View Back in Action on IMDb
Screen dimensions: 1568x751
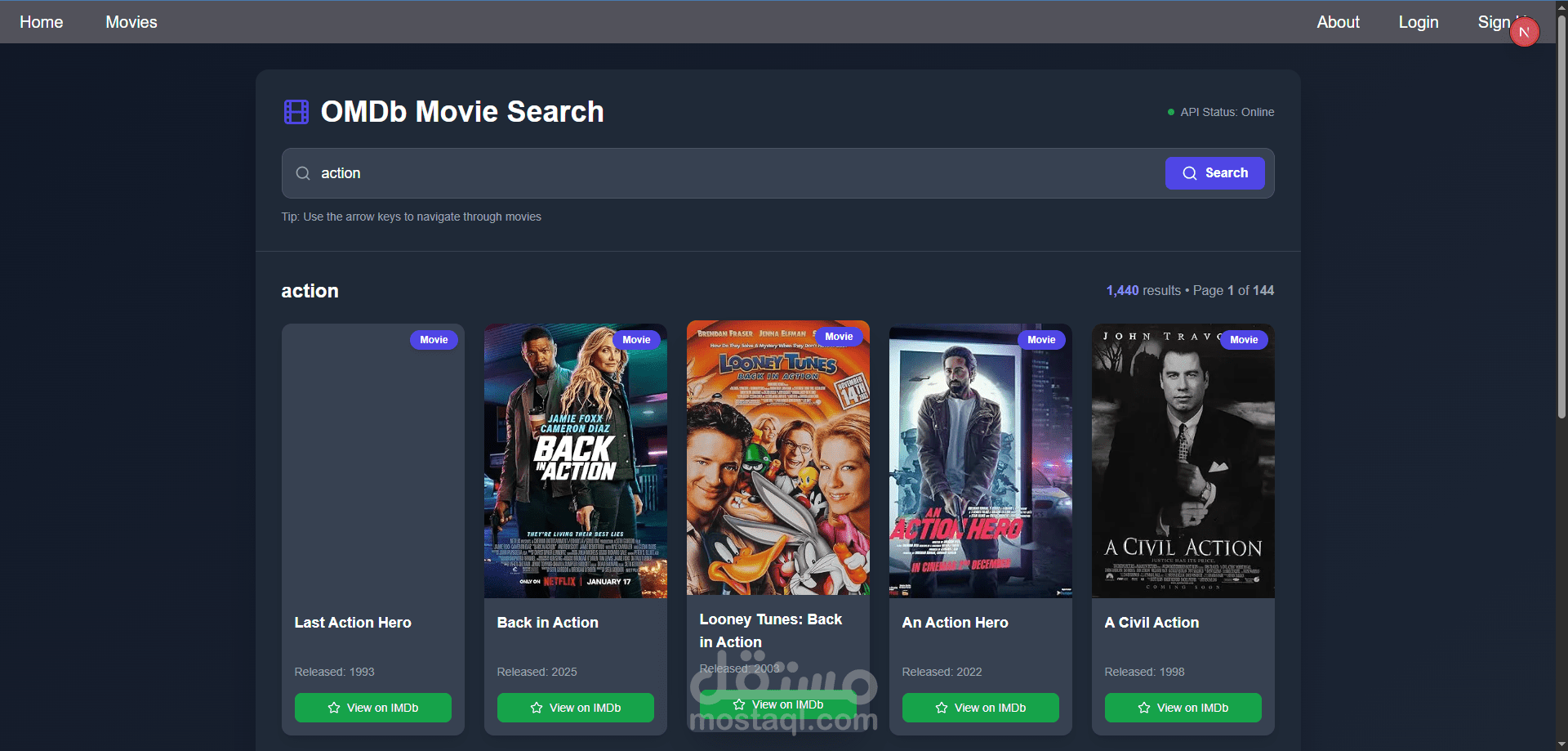[x=576, y=708]
